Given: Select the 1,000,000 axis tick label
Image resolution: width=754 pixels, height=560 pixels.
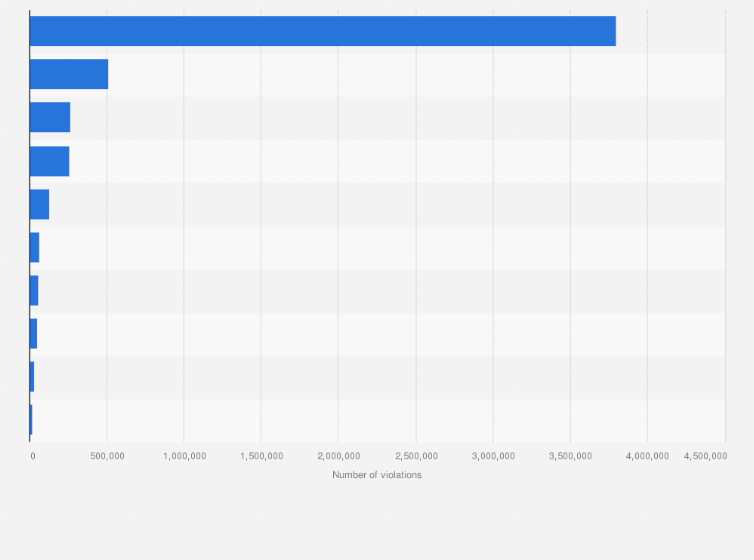Looking at the screenshot, I should pyautogui.click(x=185, y=456).
